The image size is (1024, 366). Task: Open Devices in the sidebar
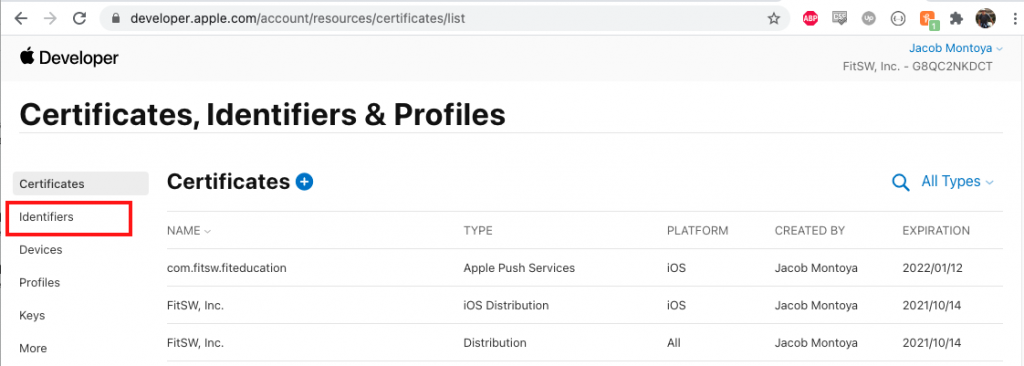40,250
